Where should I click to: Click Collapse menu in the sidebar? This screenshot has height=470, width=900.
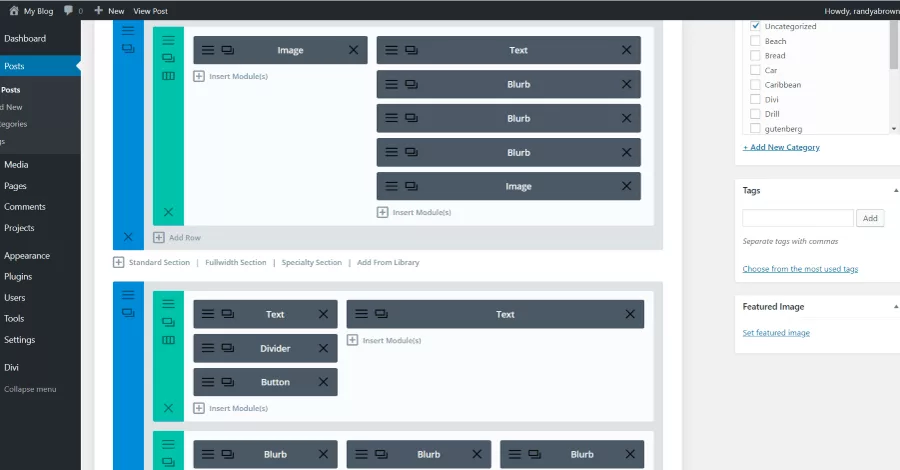[x=30, y=389]
